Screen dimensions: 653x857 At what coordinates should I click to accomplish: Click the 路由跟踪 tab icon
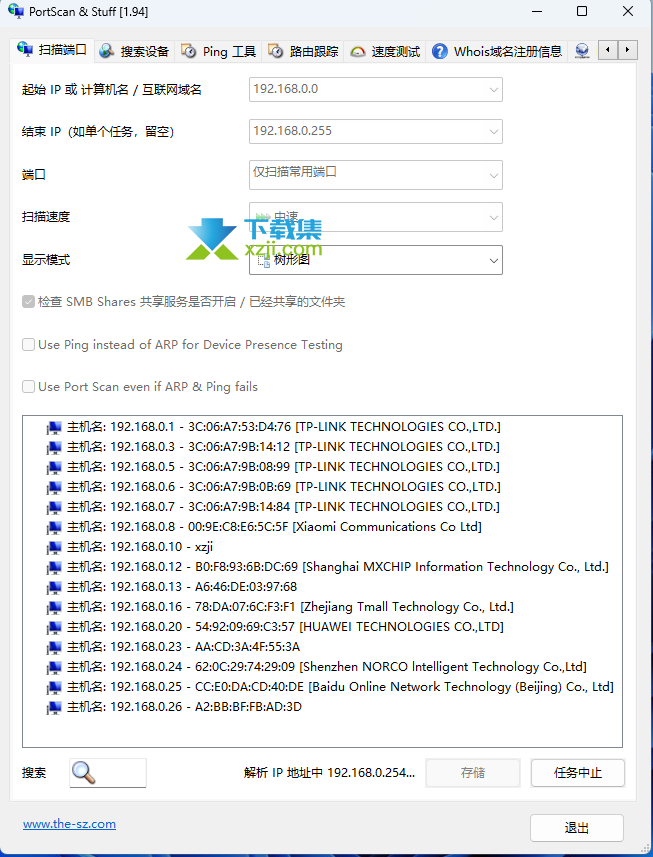pos(275,51)
